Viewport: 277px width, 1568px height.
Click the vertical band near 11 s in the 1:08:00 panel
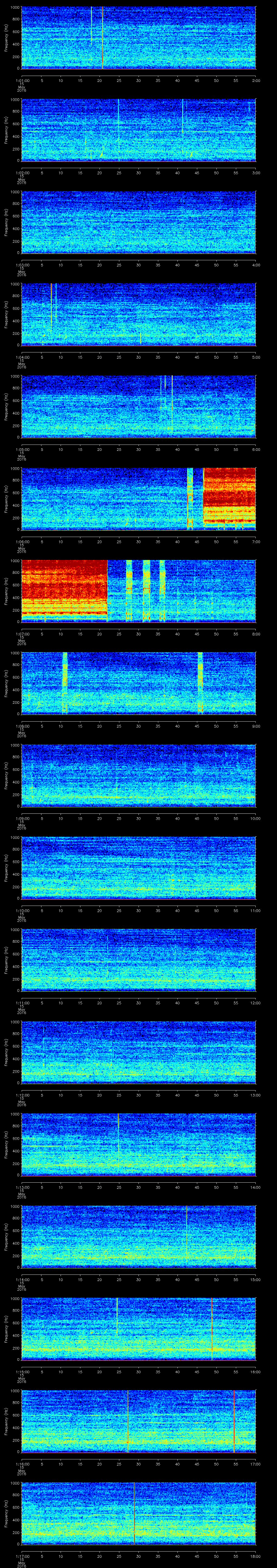(65, 683)
